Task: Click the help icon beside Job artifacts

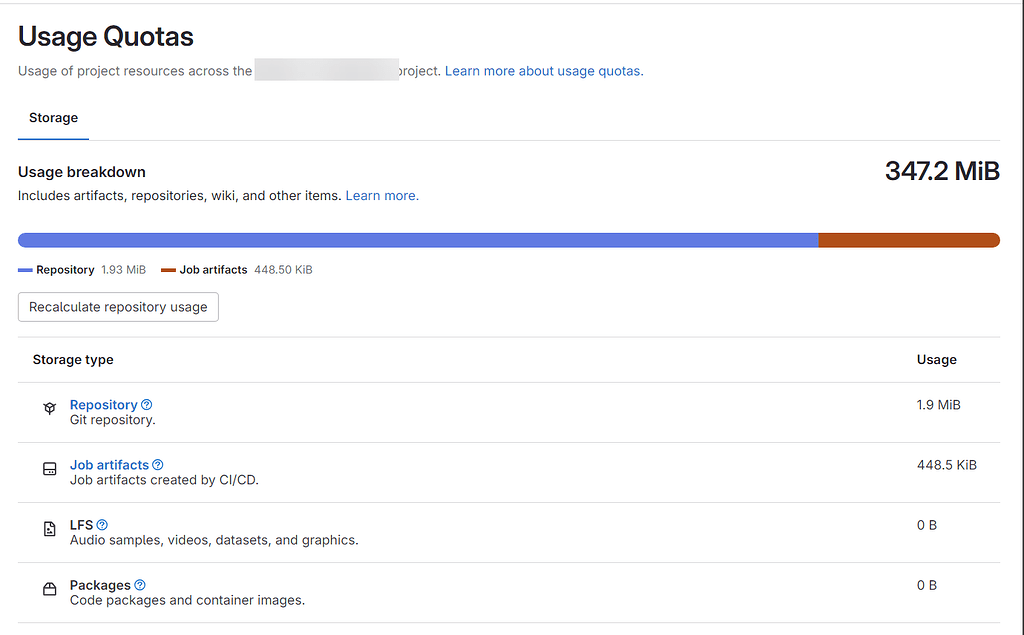Action: (x=157, y=464)
